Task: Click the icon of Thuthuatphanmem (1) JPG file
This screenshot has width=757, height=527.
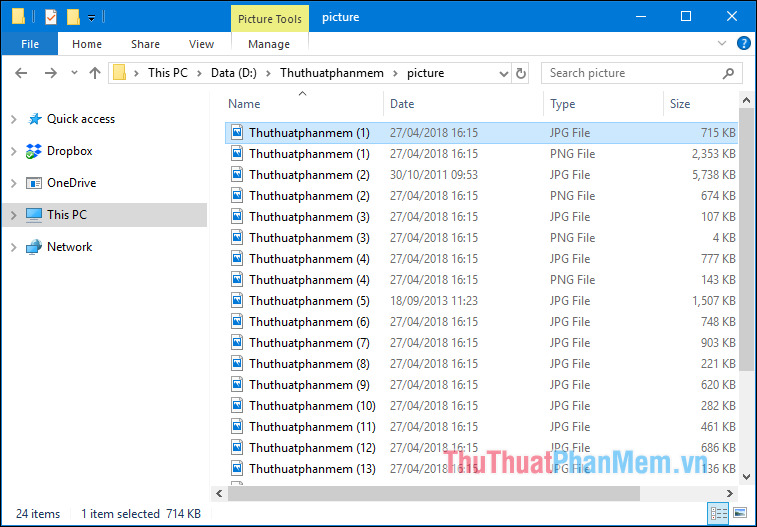Action: tap(237, 132)
